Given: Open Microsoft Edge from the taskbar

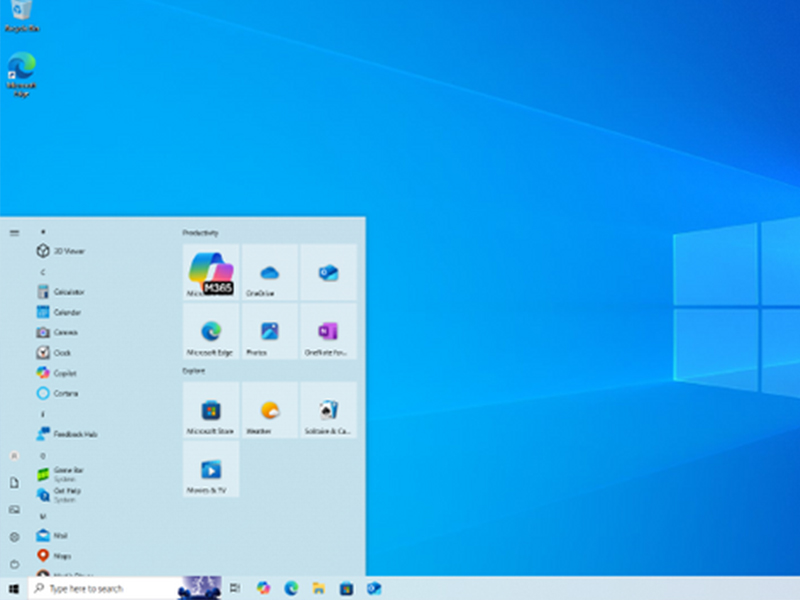Looking at the screenshot, I should pos(291,588).
